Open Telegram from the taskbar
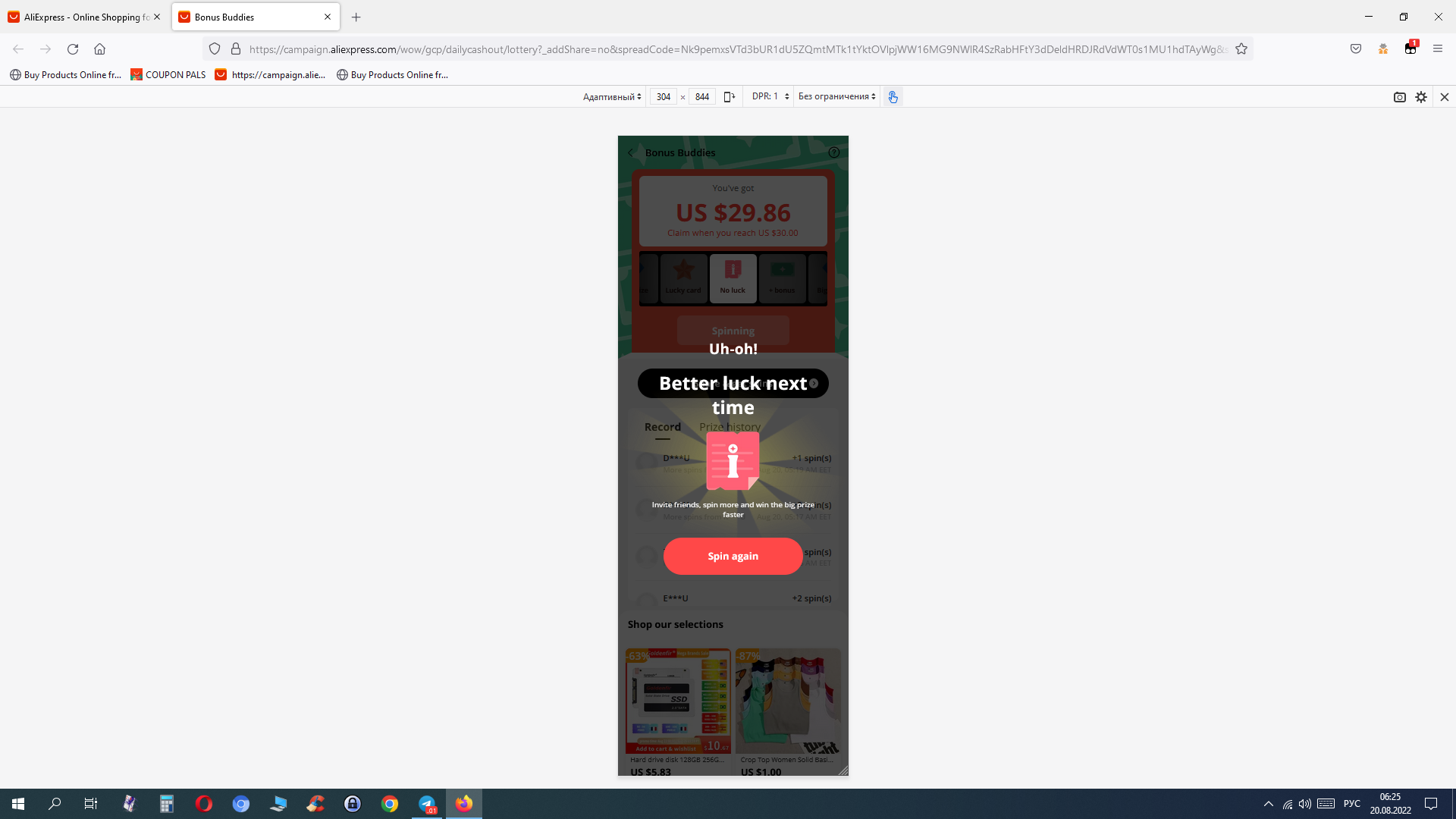 tap(427, 804)
